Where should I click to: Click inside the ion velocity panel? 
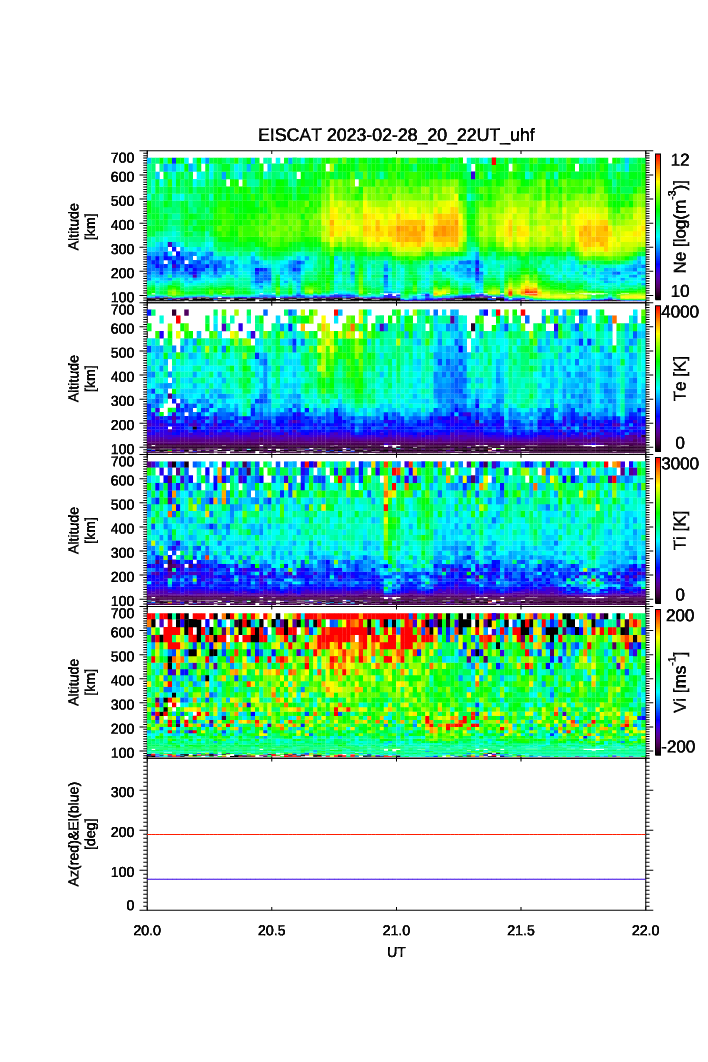tap(397, 682)
